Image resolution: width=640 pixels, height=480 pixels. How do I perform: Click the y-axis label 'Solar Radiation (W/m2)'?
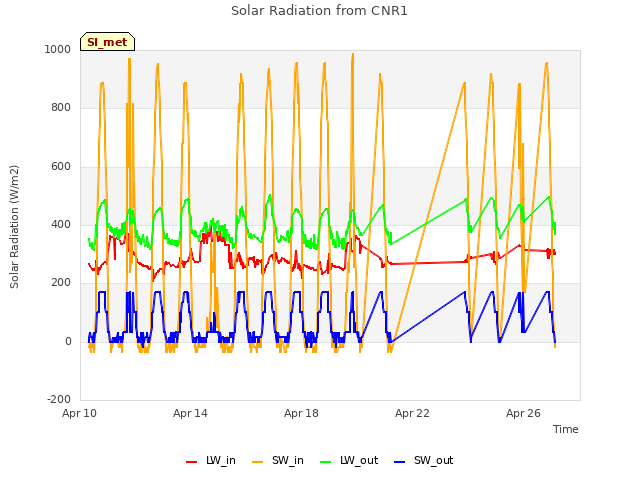tap(14, 227)
